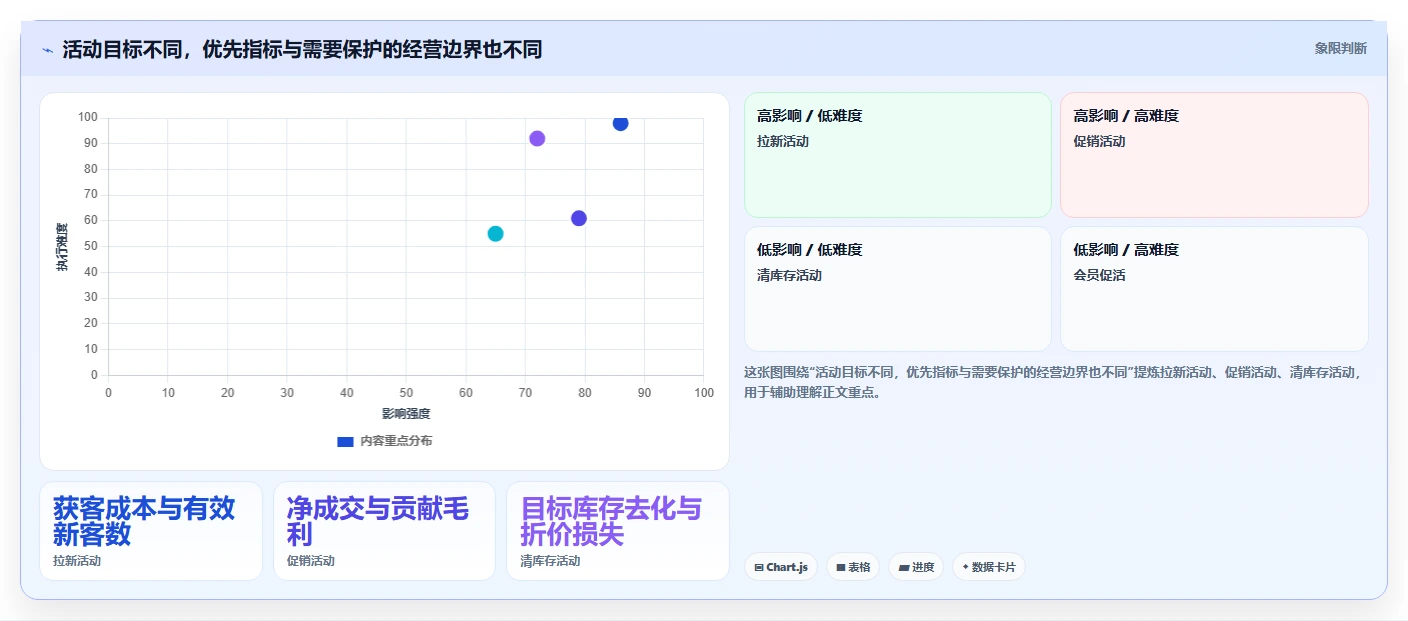Click 会员促活 text in quadrant card
Image resolution: width=1408 pixels, height=621 pixels.
[x=1099, y=275]
